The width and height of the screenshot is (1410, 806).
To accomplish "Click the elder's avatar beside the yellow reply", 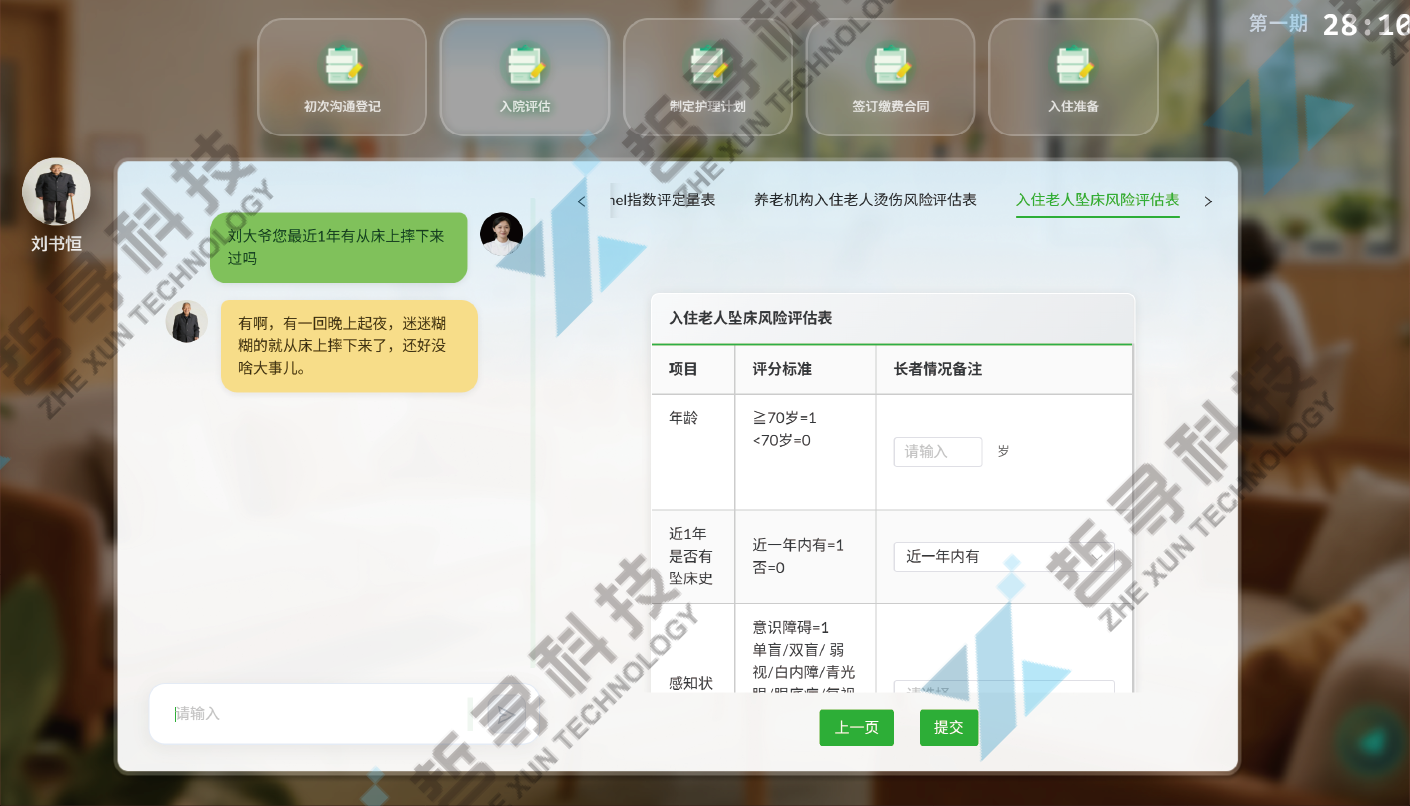I will point(186,322).
